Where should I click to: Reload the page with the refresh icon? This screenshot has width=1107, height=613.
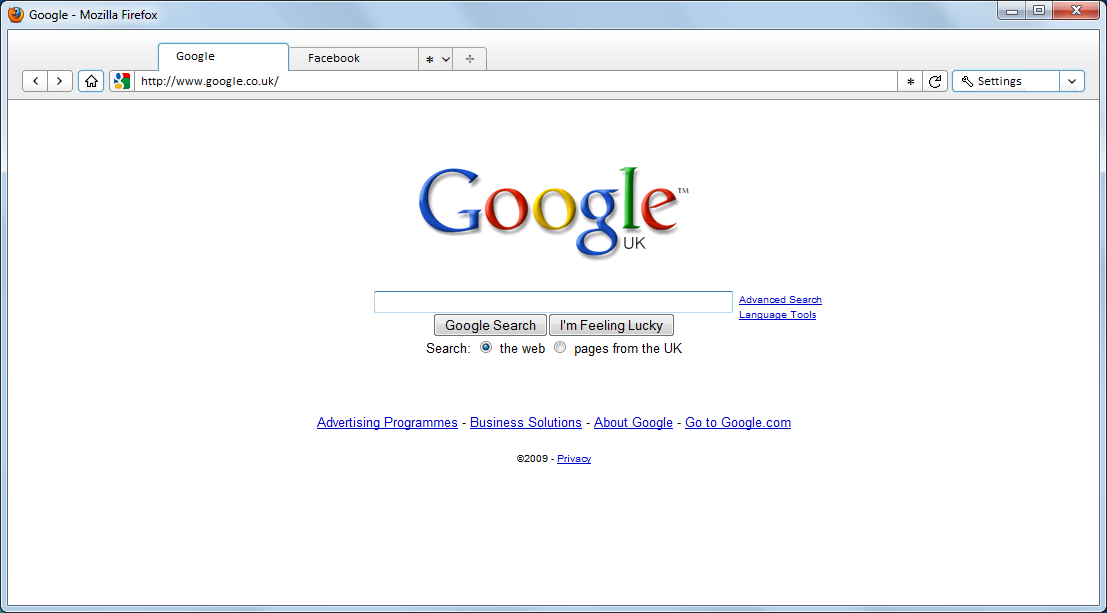pos(935,82)
